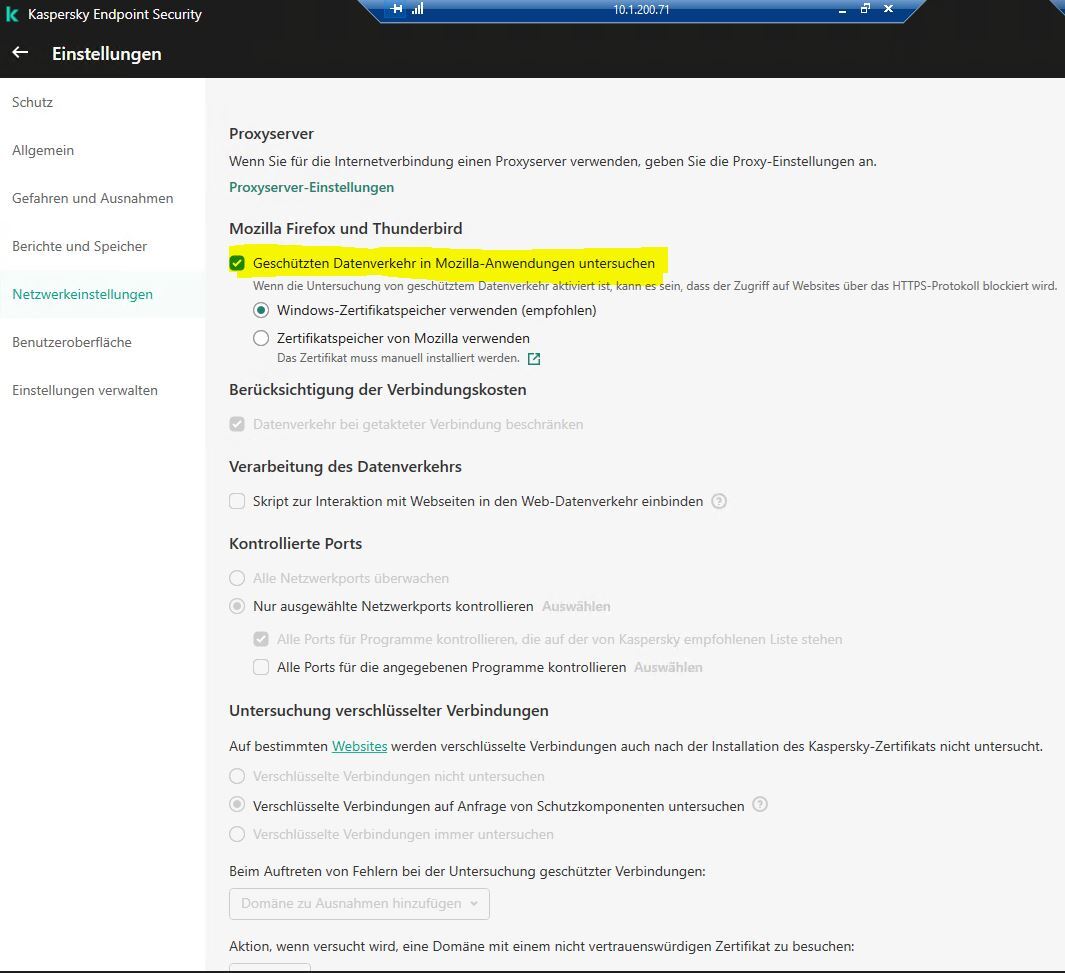1065x973 pixels.
Task: Open Benutzeroberfläche settings
Action: (71, 342)
